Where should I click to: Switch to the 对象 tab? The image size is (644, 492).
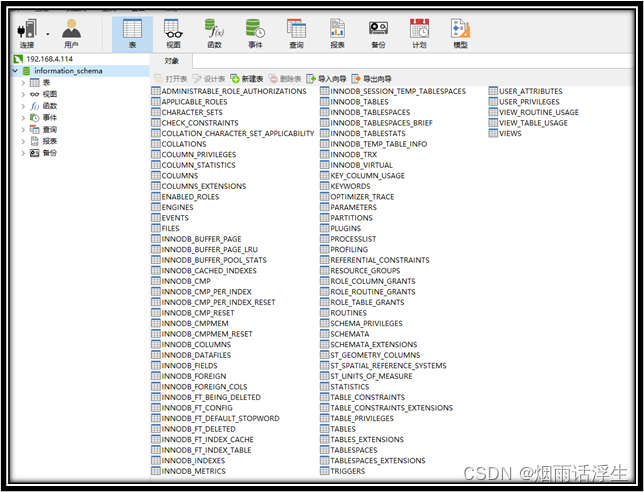(x=171, y=61)
